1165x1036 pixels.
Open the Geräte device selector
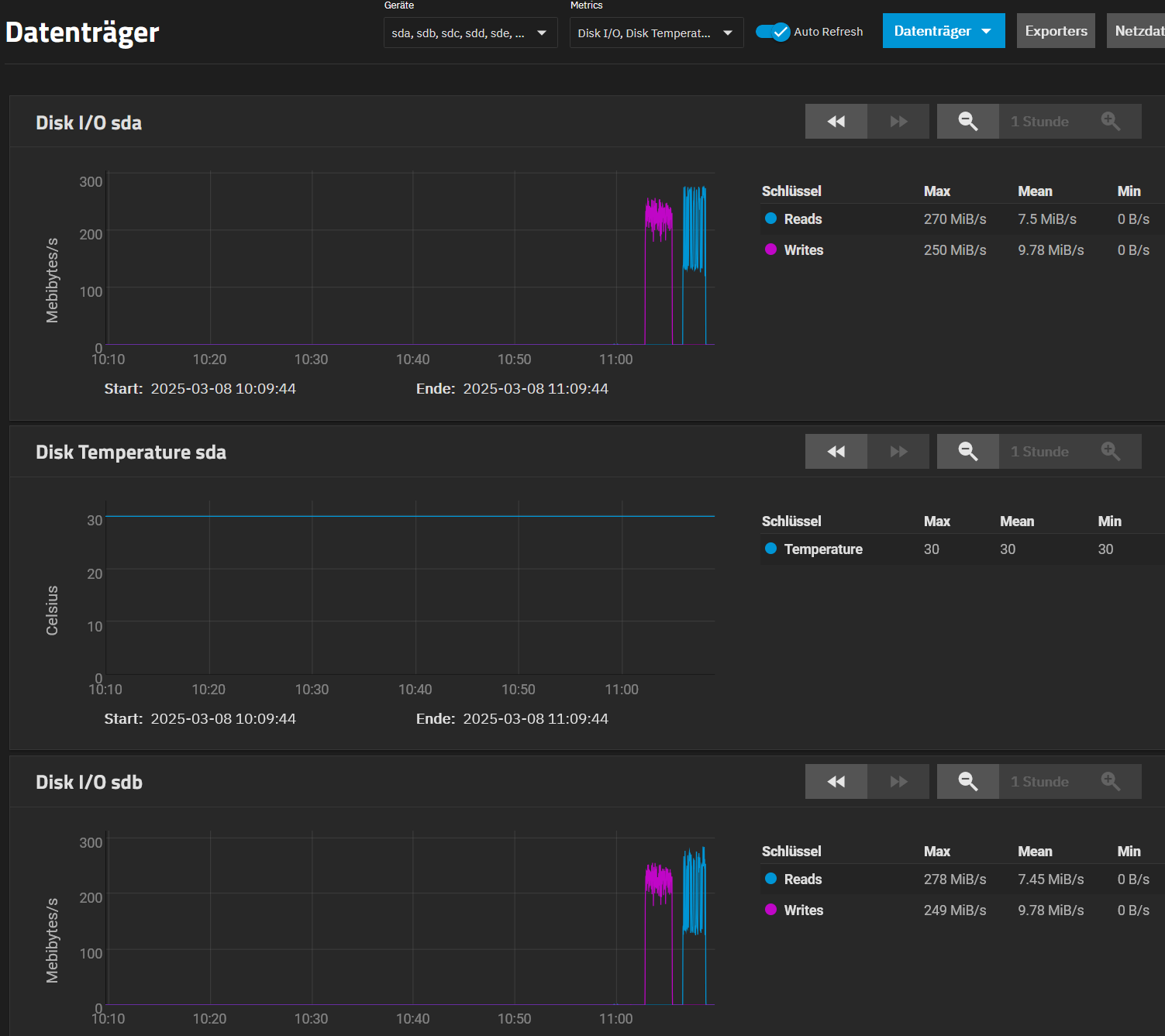click(470, 32)
